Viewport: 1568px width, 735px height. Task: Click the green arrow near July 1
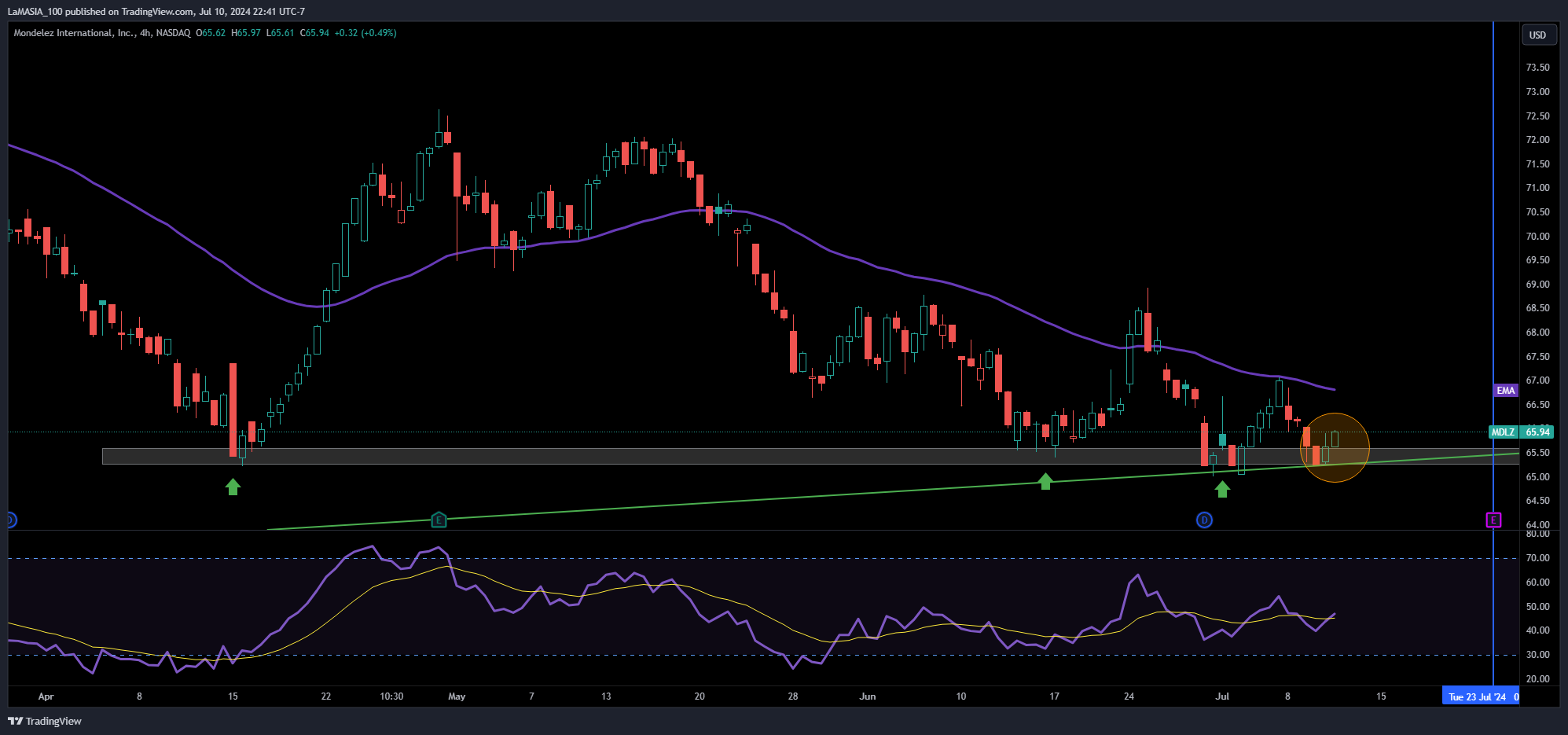click(1222, 489)
